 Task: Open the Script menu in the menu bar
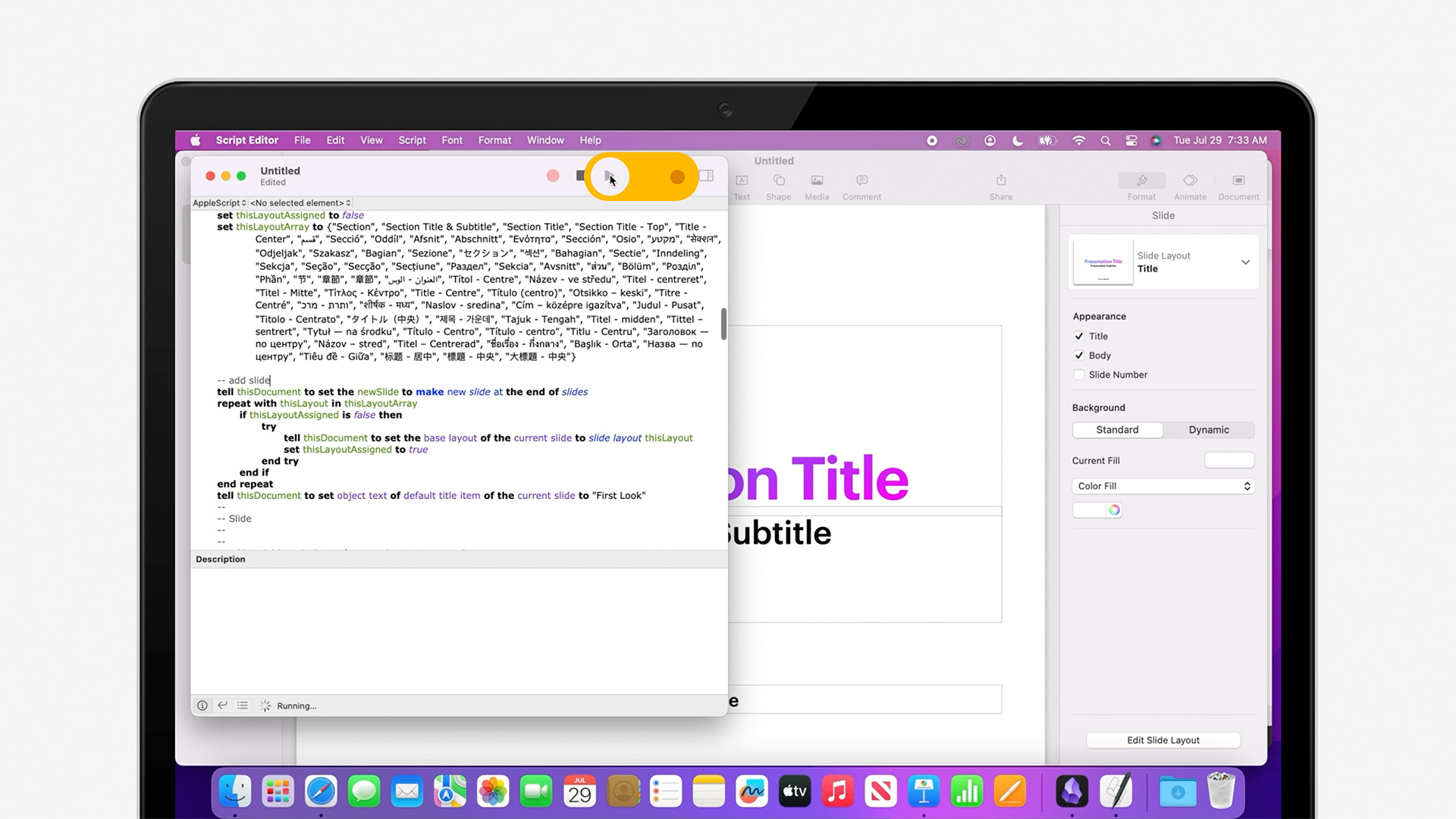[412, 140]
